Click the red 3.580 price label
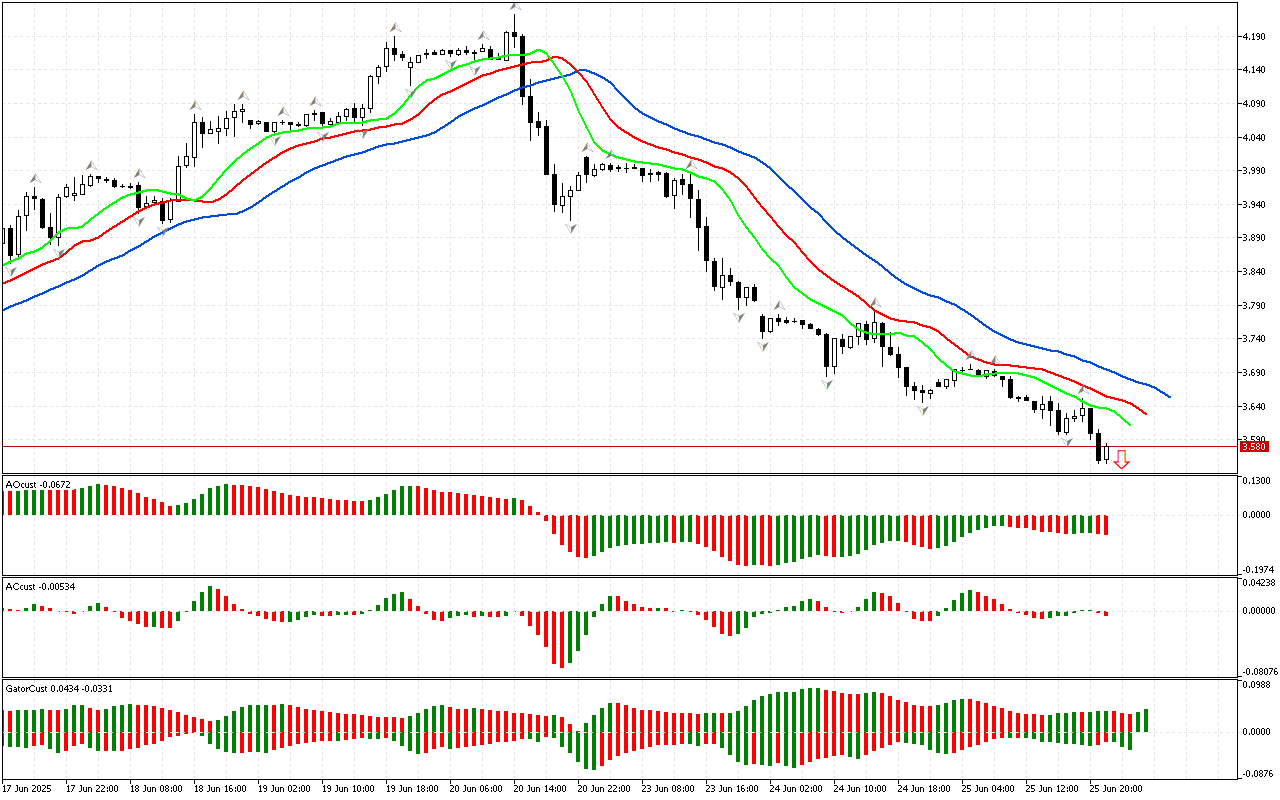The height and width of the screenshot is (800, 1280). pyautogui.click(x=1253, y=447)
